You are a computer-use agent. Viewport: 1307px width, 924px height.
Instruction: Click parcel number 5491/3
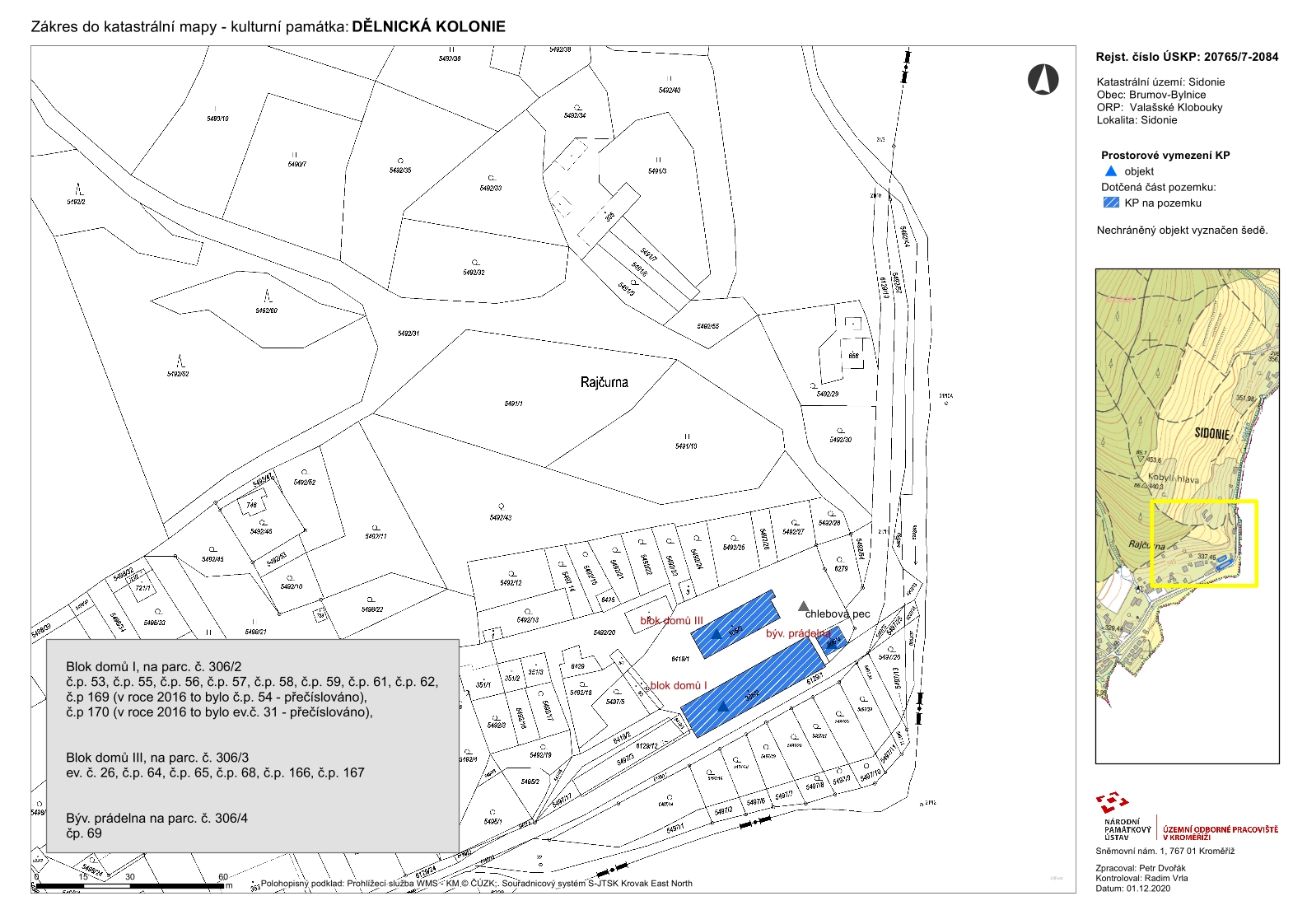pyautogui.click(x=657, y=170)
